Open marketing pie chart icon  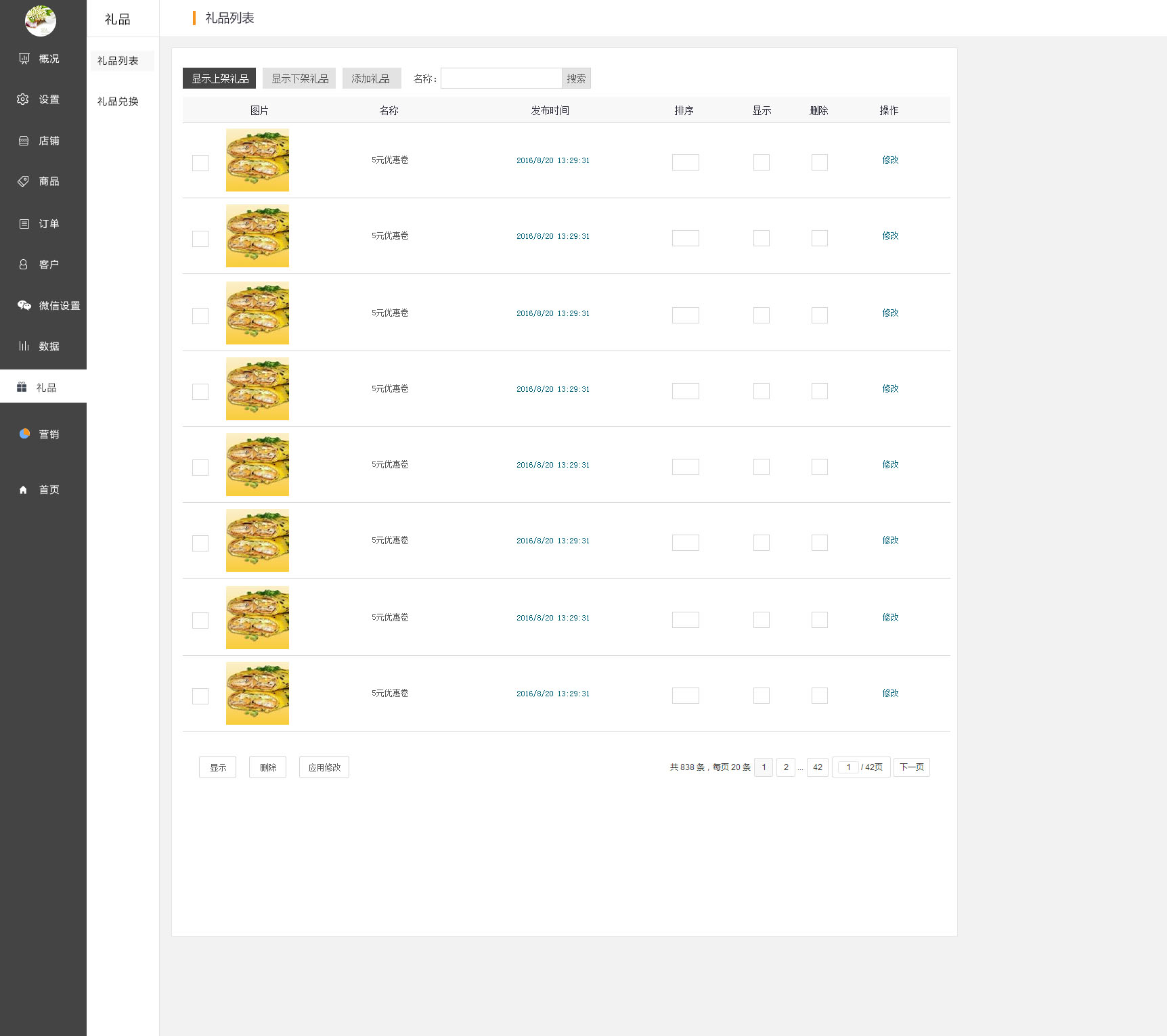tap(24, 434)
